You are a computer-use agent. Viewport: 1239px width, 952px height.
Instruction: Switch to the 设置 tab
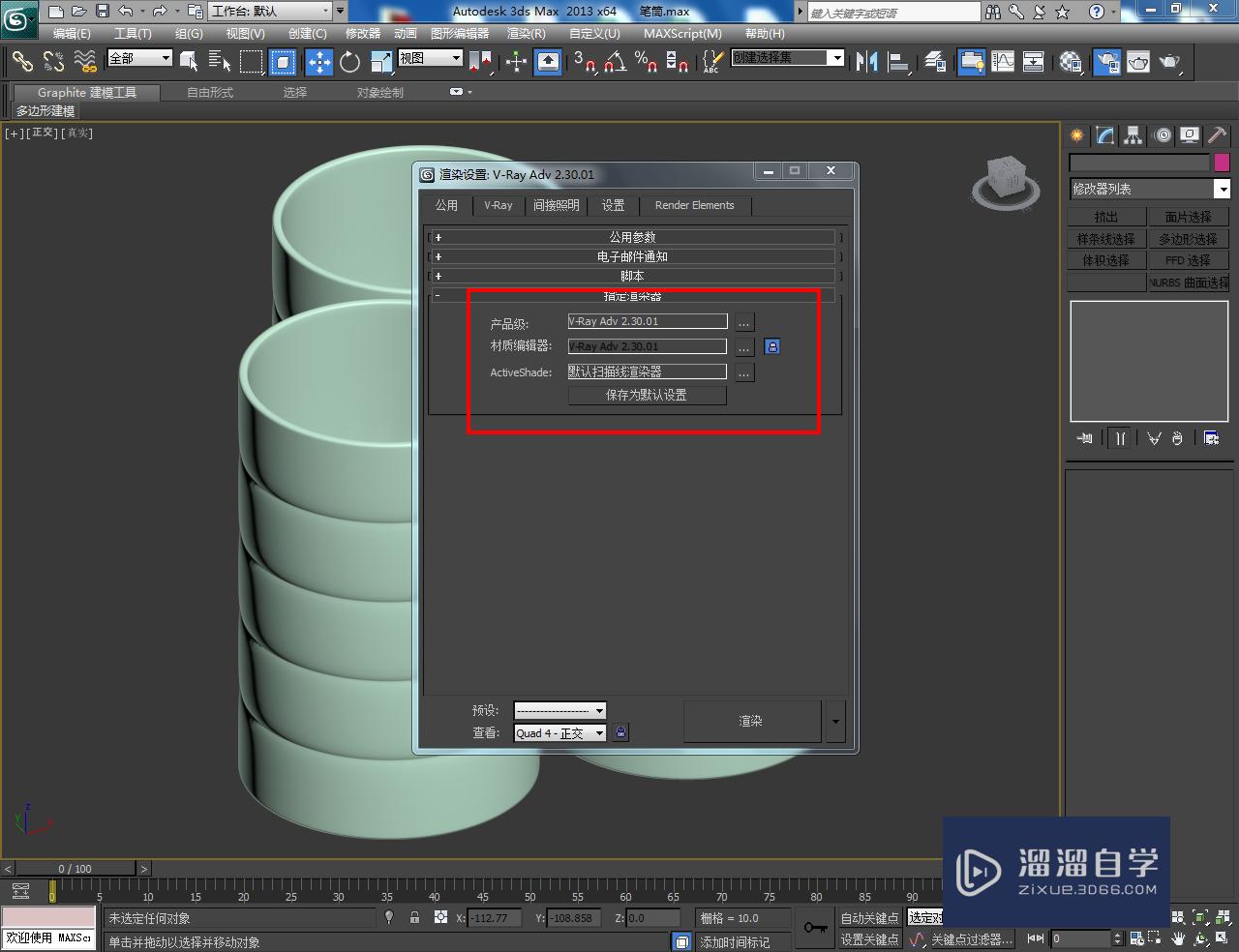click(x=613, y=205)
